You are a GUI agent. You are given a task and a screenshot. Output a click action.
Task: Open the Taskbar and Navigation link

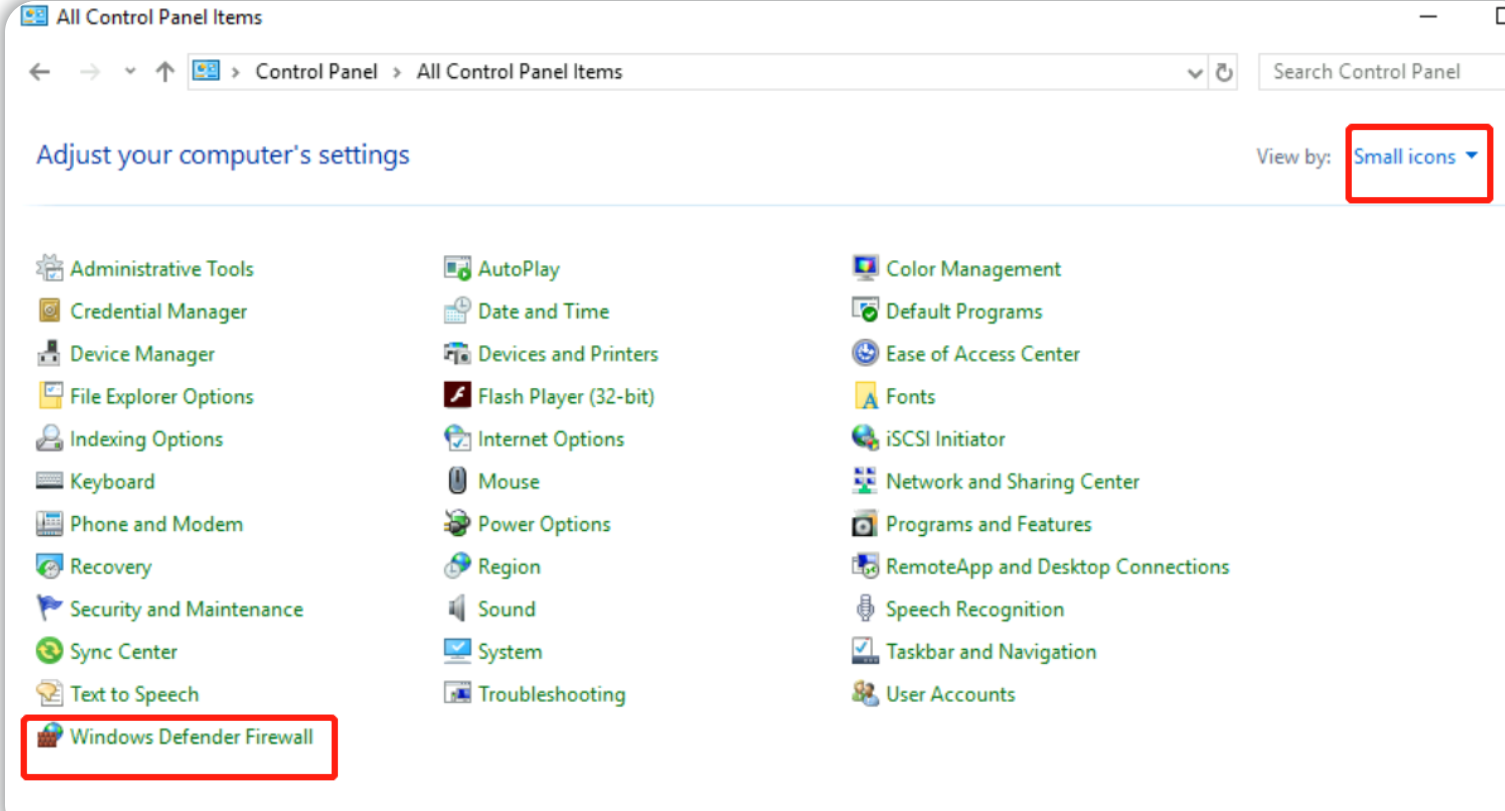pyautogui.click(x=991, y=652)
